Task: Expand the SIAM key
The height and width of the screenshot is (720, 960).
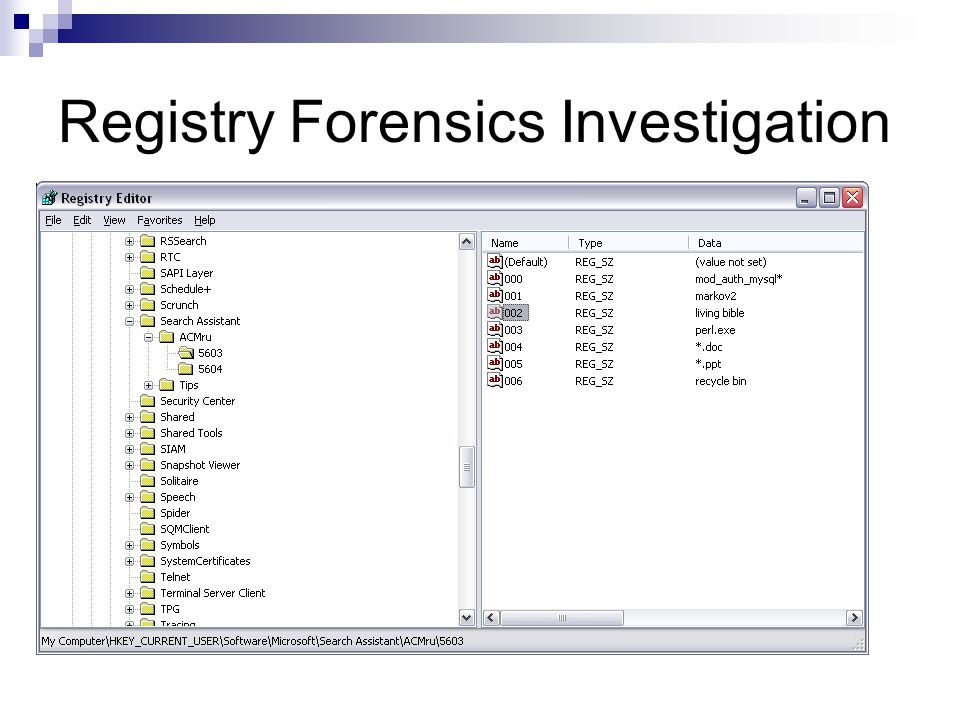Action: pos(129,449)
